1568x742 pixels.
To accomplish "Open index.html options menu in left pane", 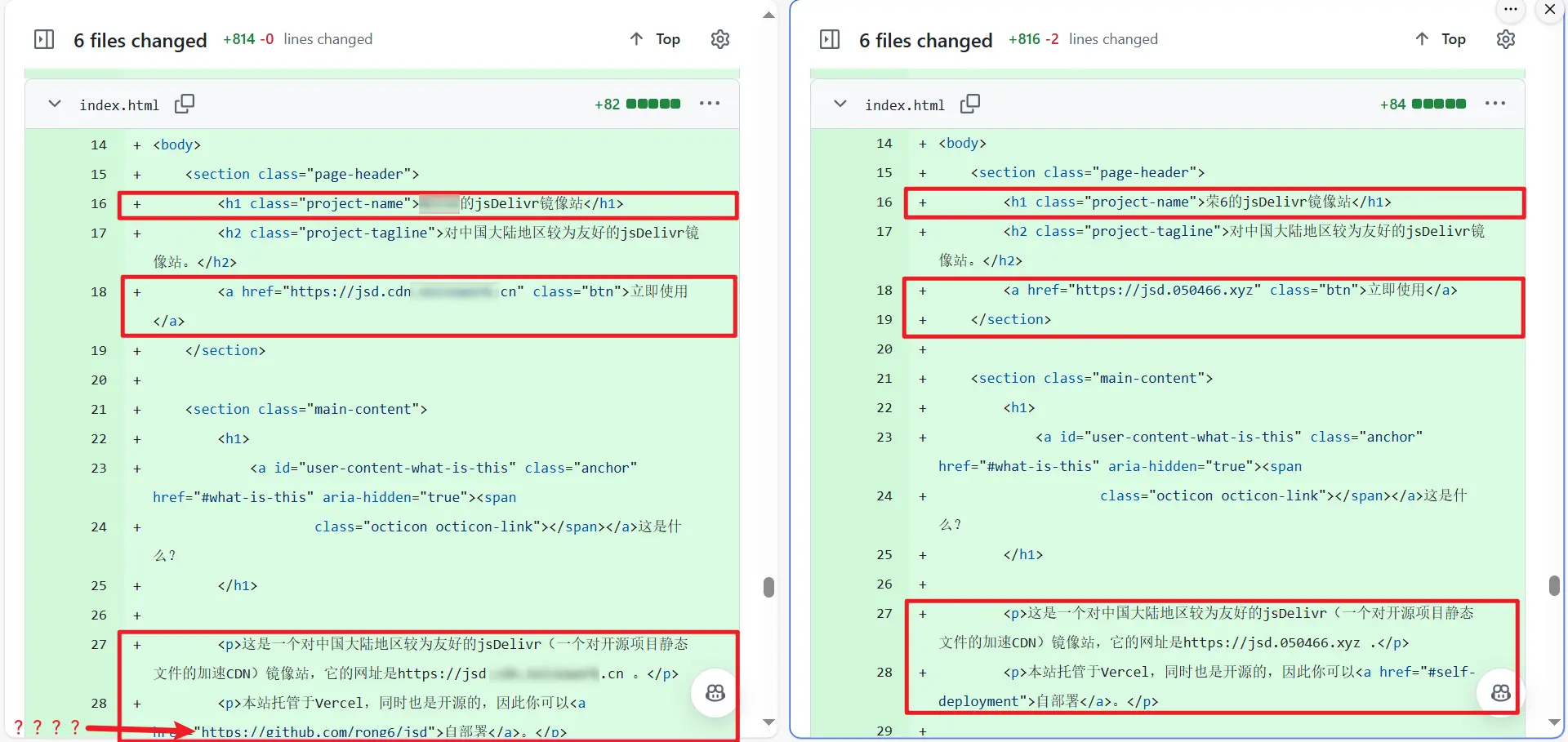I will (710, 104).
